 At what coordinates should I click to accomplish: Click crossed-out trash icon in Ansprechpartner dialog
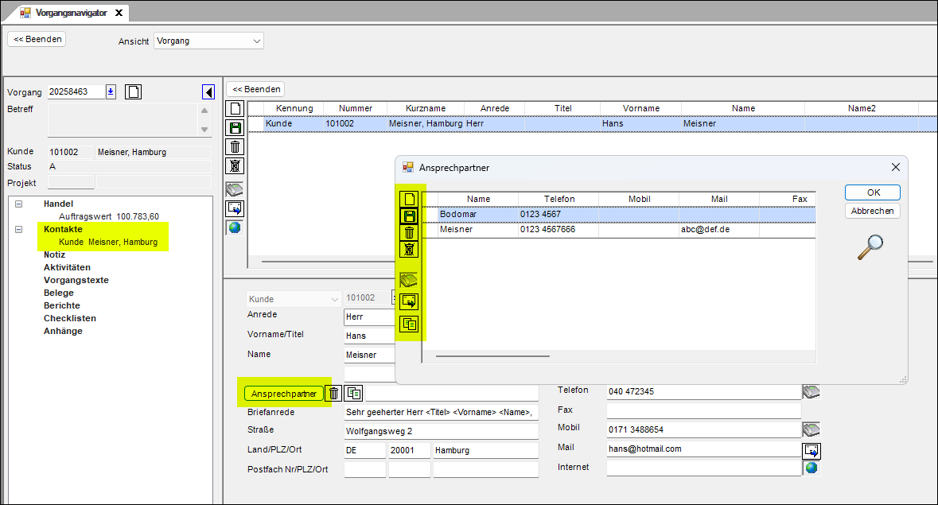409,250
